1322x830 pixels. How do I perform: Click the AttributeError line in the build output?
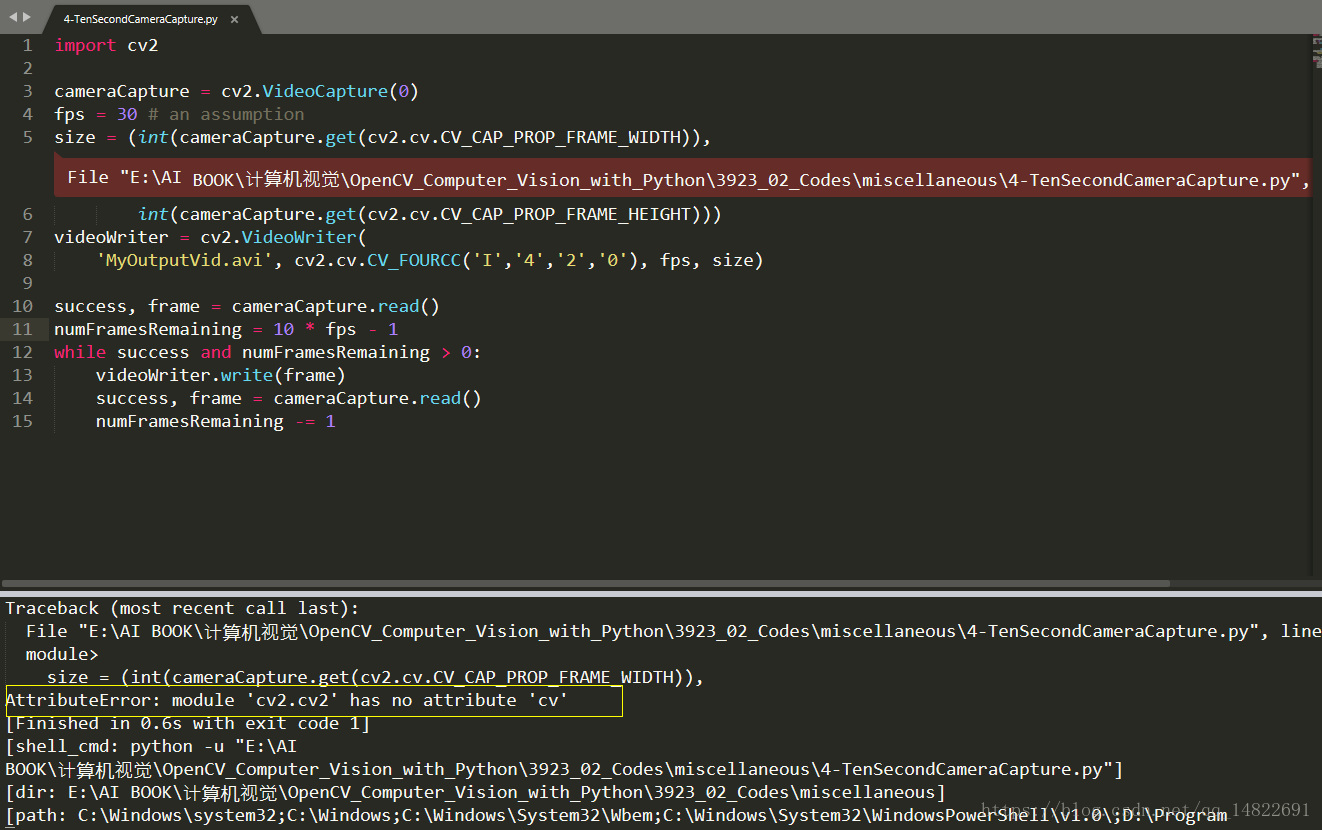click(287, 700)
